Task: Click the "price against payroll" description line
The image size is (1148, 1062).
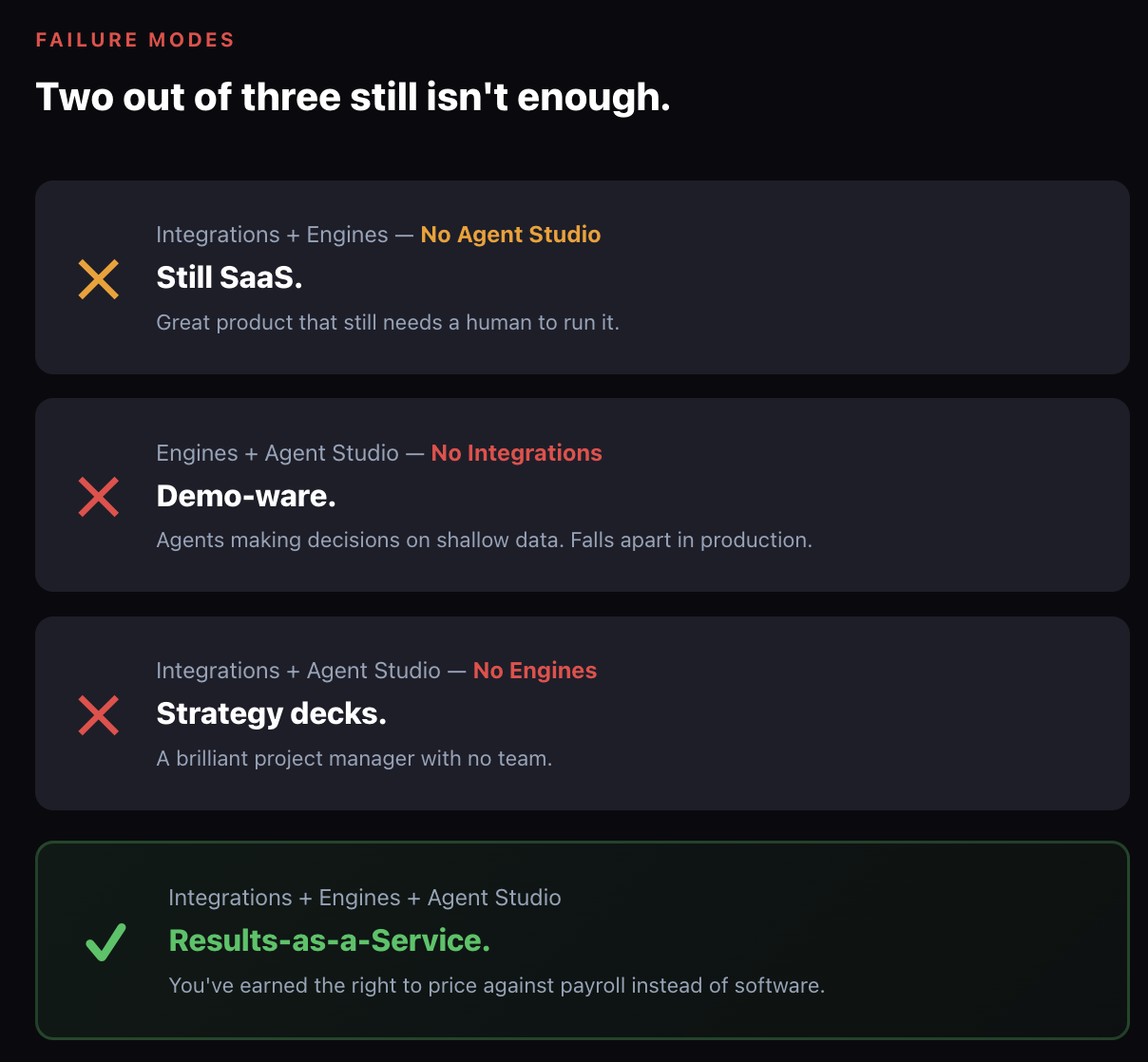Action: point(496,986)
